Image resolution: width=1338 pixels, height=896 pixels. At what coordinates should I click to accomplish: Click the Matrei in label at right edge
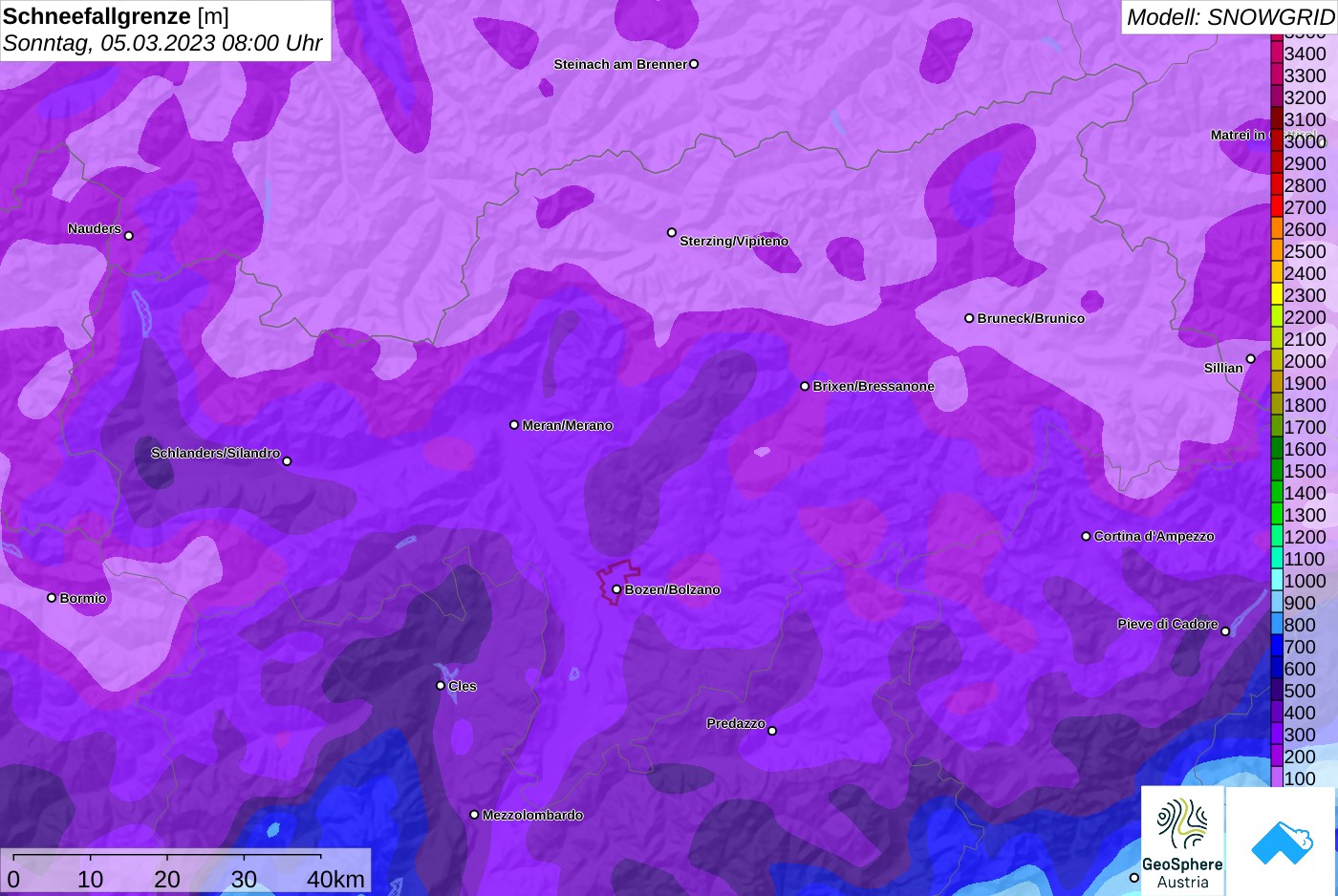click(1239, 135)
